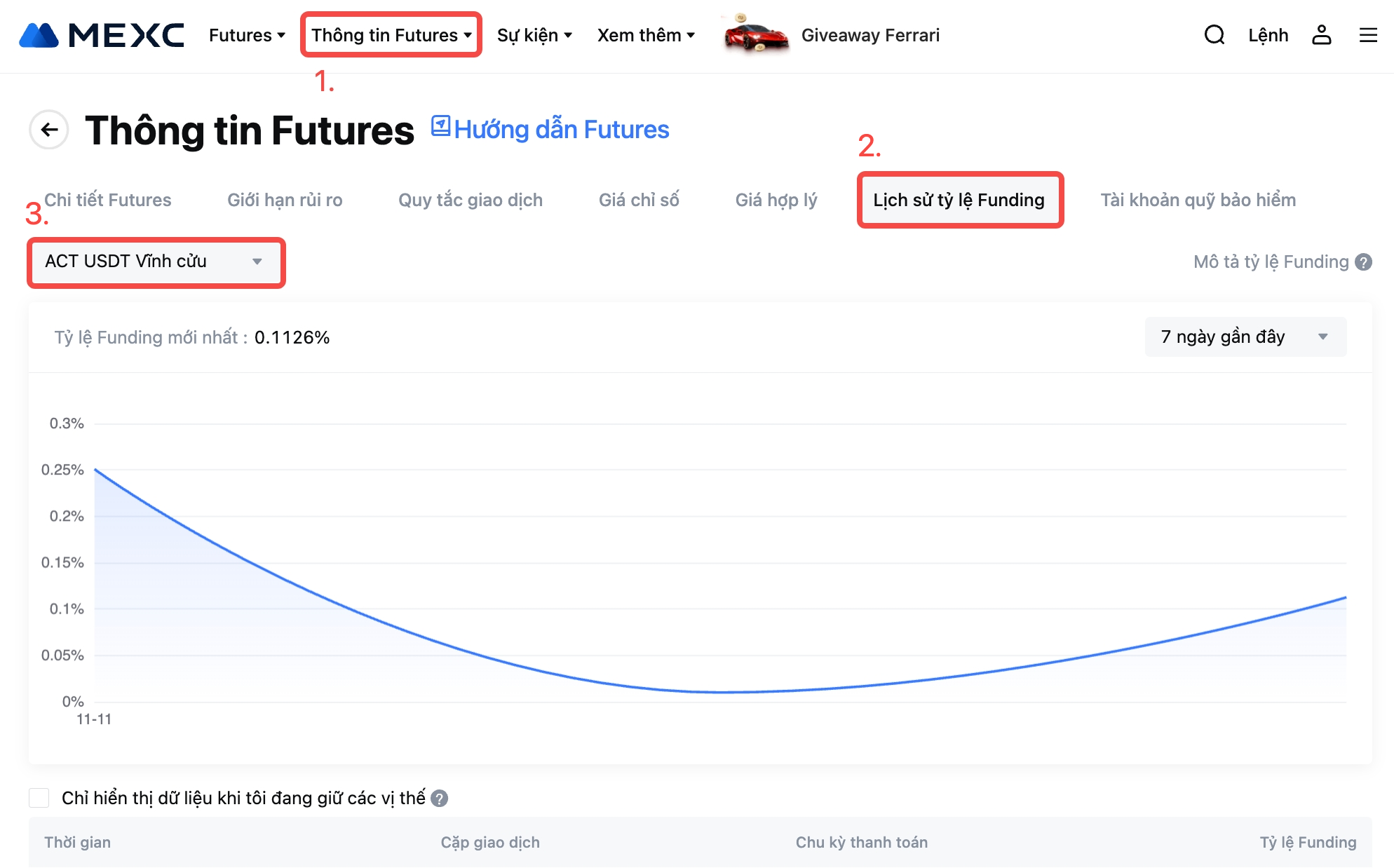Open the Sự kiện menu
Screen dimensions: 1394x868
pos(534,35)
